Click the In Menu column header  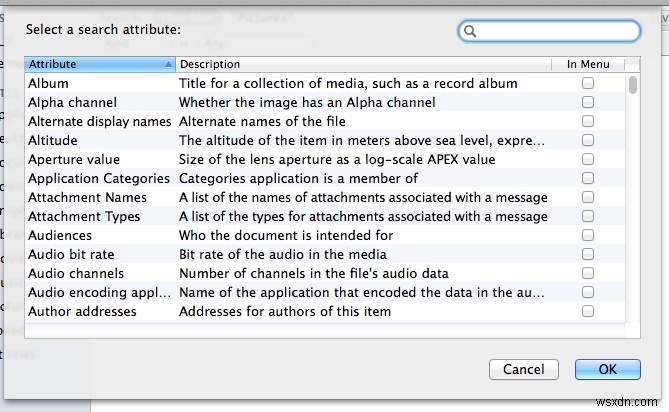(586, 64)
